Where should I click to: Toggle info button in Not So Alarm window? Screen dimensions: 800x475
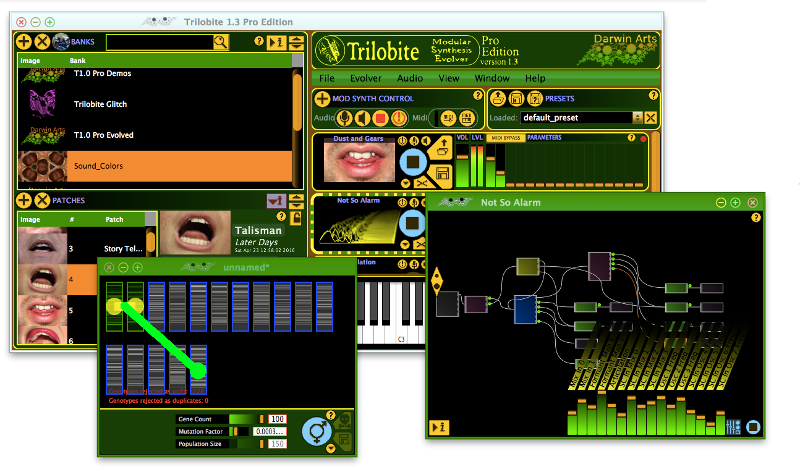pos(439,427)
